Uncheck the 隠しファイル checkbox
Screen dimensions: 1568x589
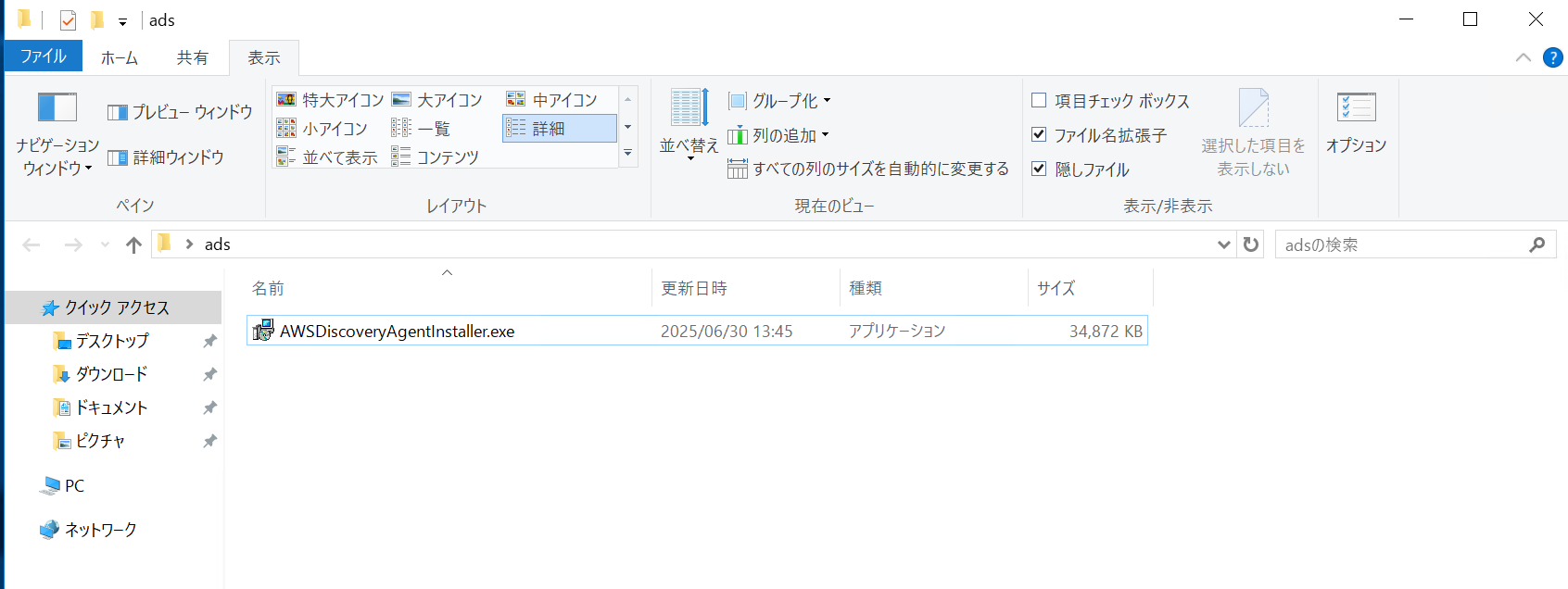[1039, 169]
